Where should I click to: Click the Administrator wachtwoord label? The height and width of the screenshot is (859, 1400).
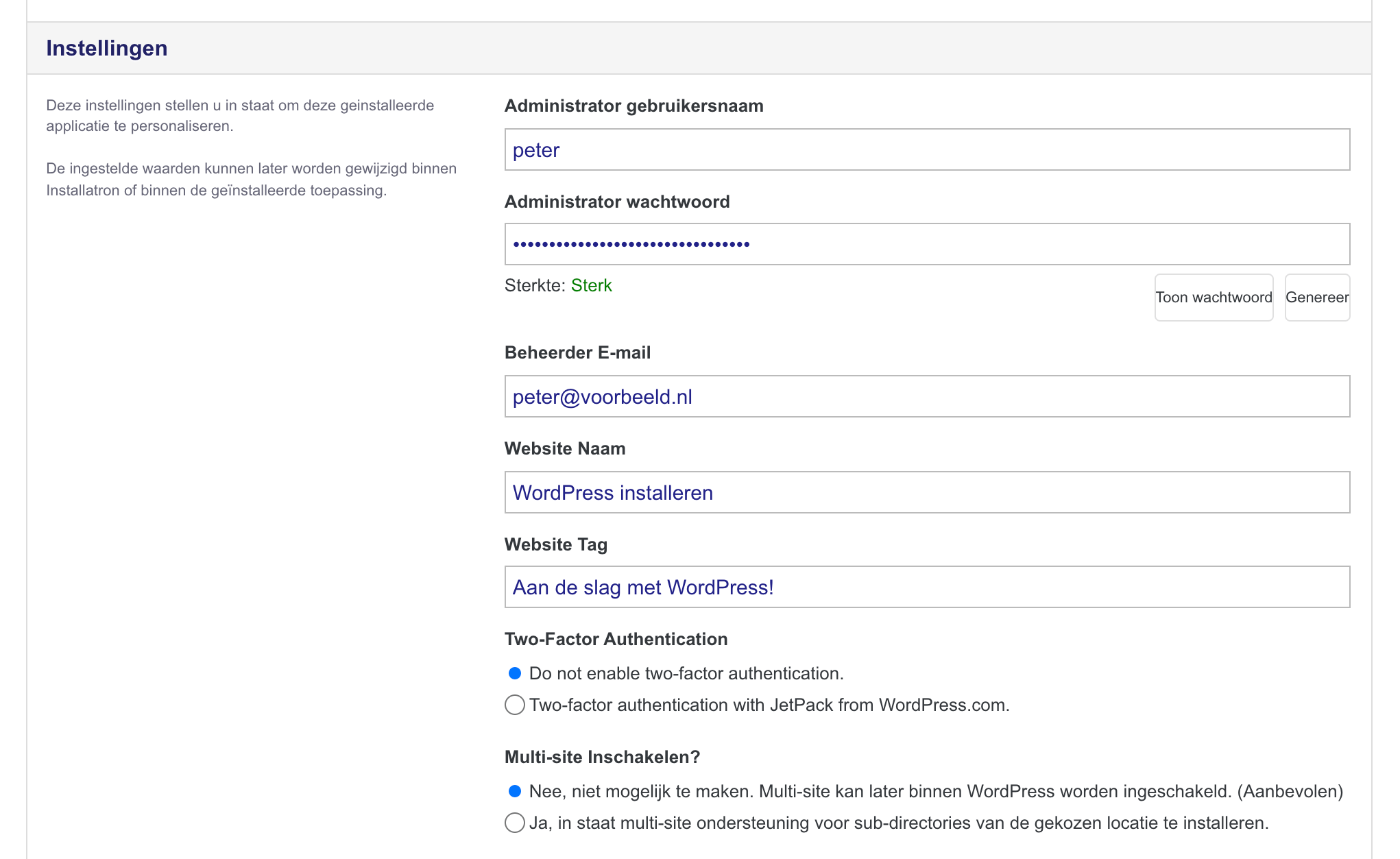point(617,202)
